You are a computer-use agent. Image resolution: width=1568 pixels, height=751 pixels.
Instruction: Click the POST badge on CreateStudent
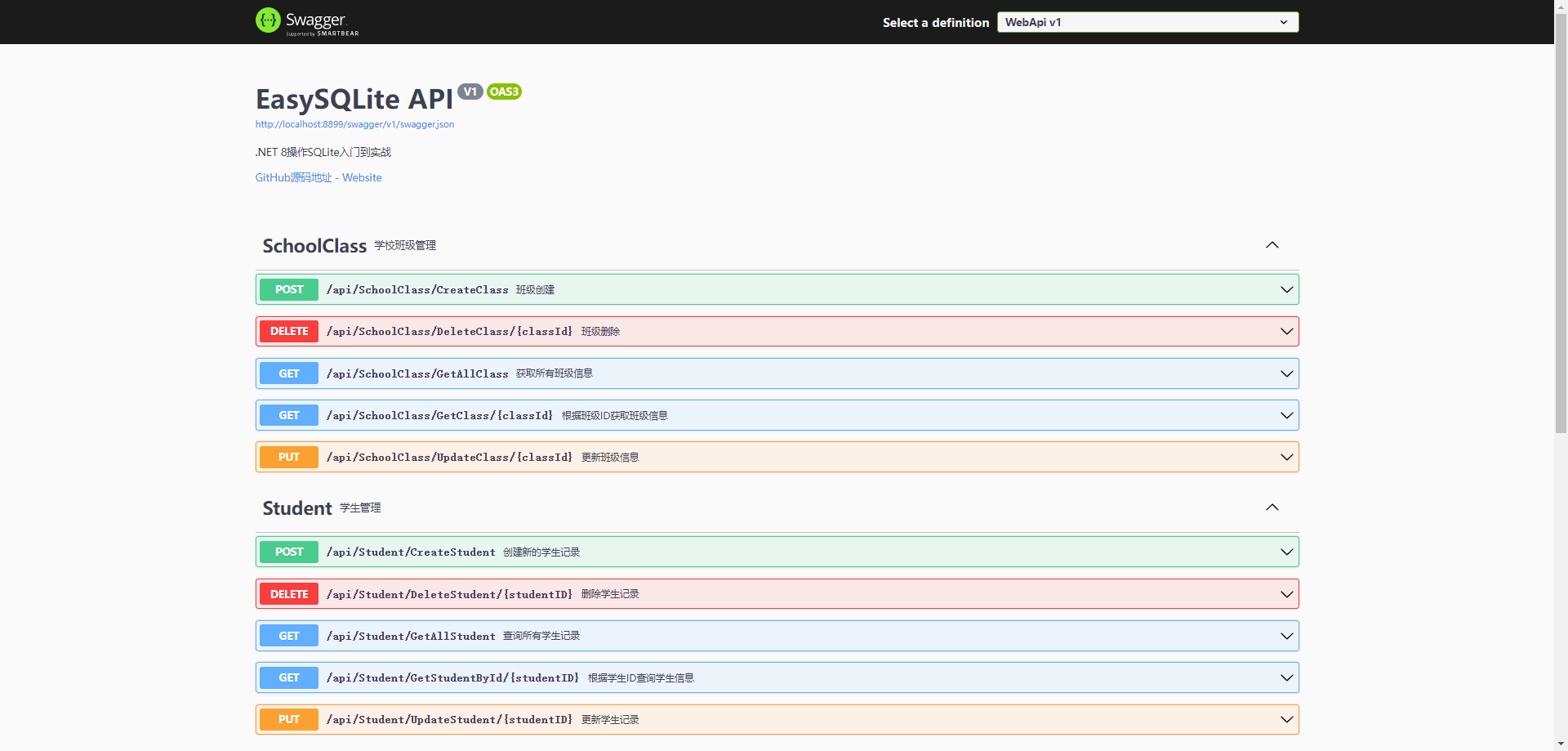coord(288,552)
